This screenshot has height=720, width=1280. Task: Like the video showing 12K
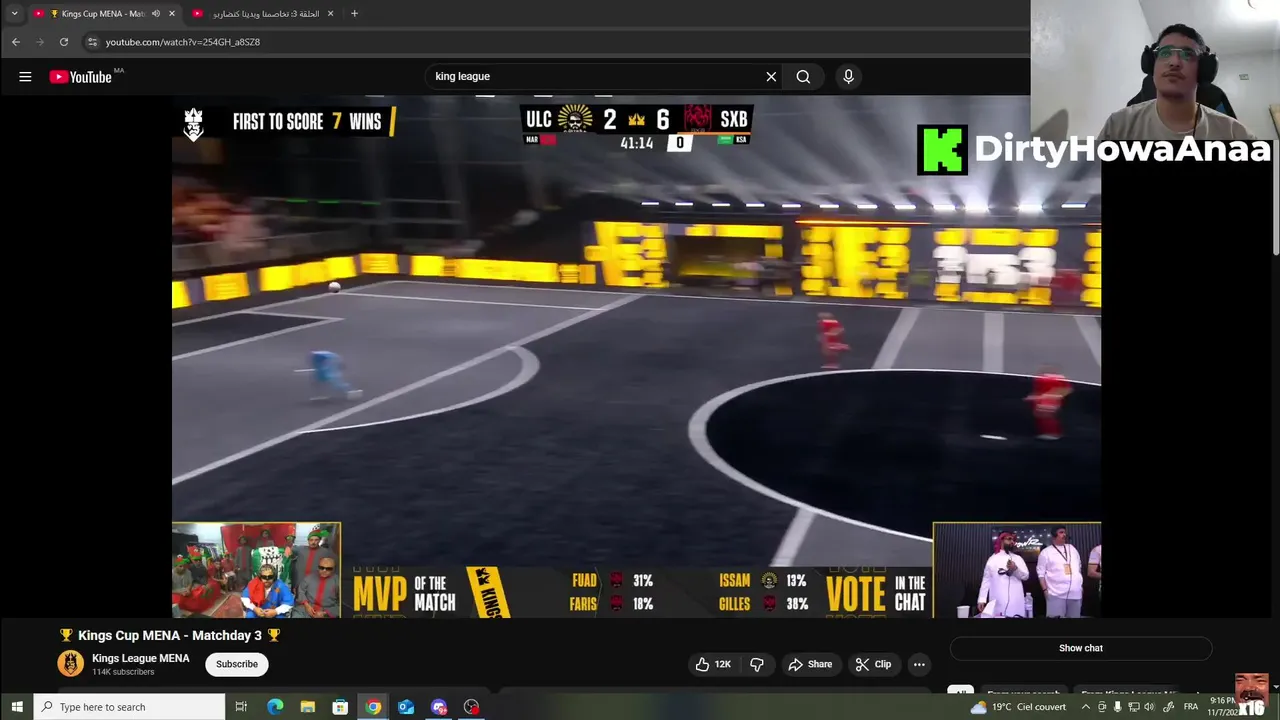click(x=715, y=664)
